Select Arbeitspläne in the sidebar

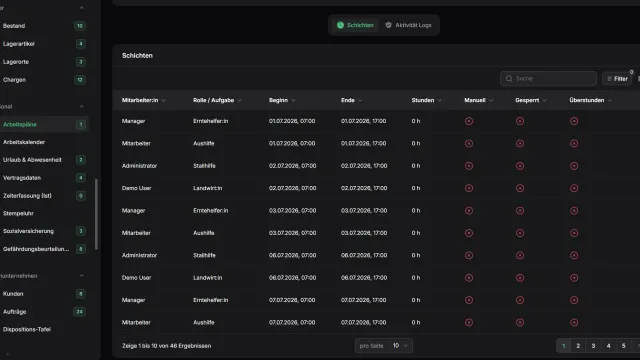tap(43, 124)
